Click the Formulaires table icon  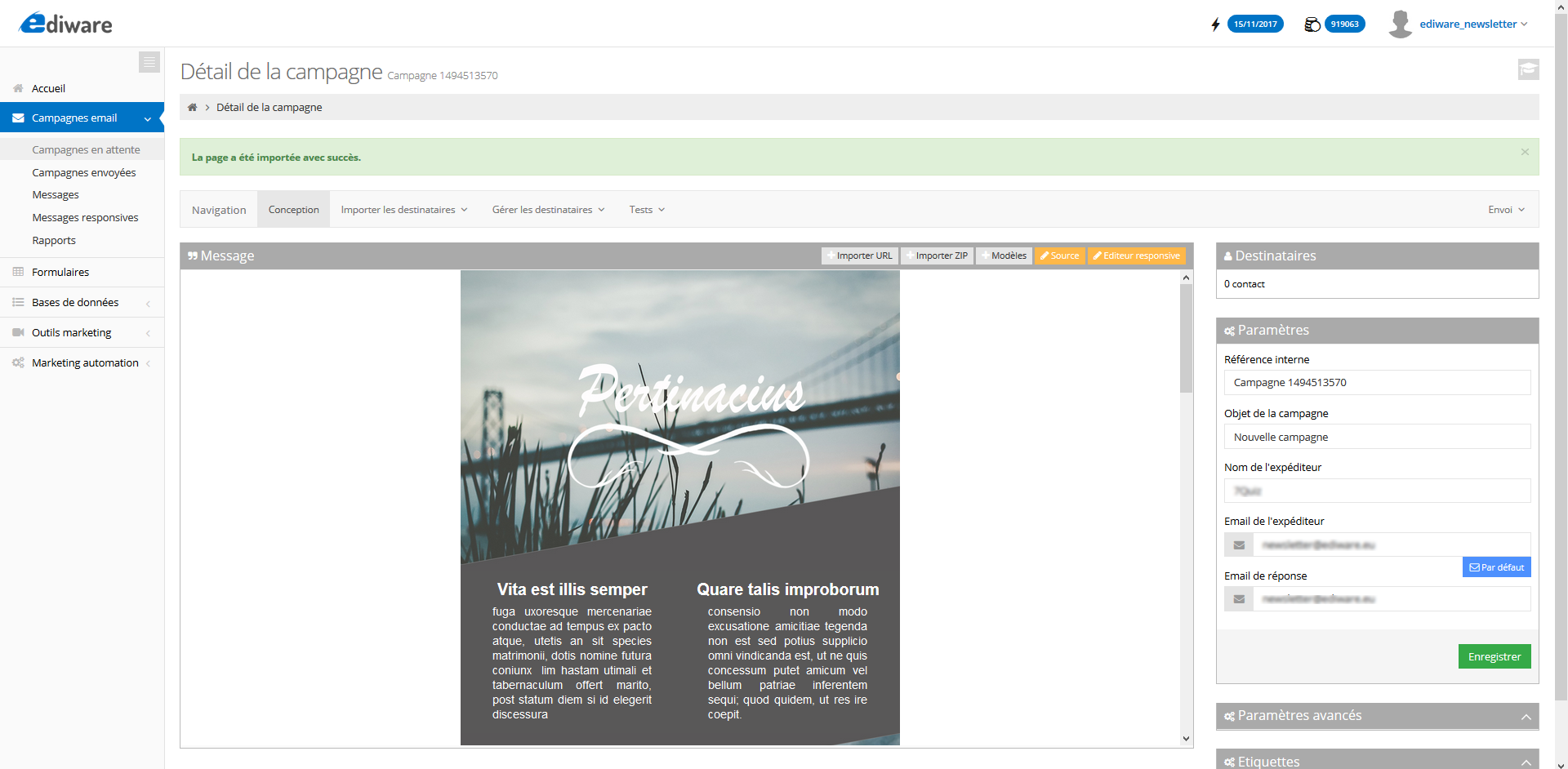click(x=18, y=272)
